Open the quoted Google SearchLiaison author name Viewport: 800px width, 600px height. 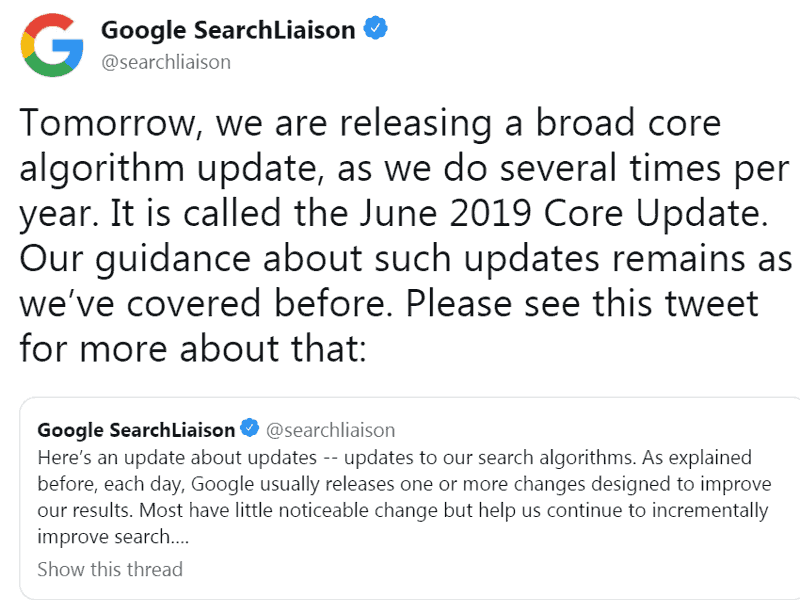coord(138,429)
